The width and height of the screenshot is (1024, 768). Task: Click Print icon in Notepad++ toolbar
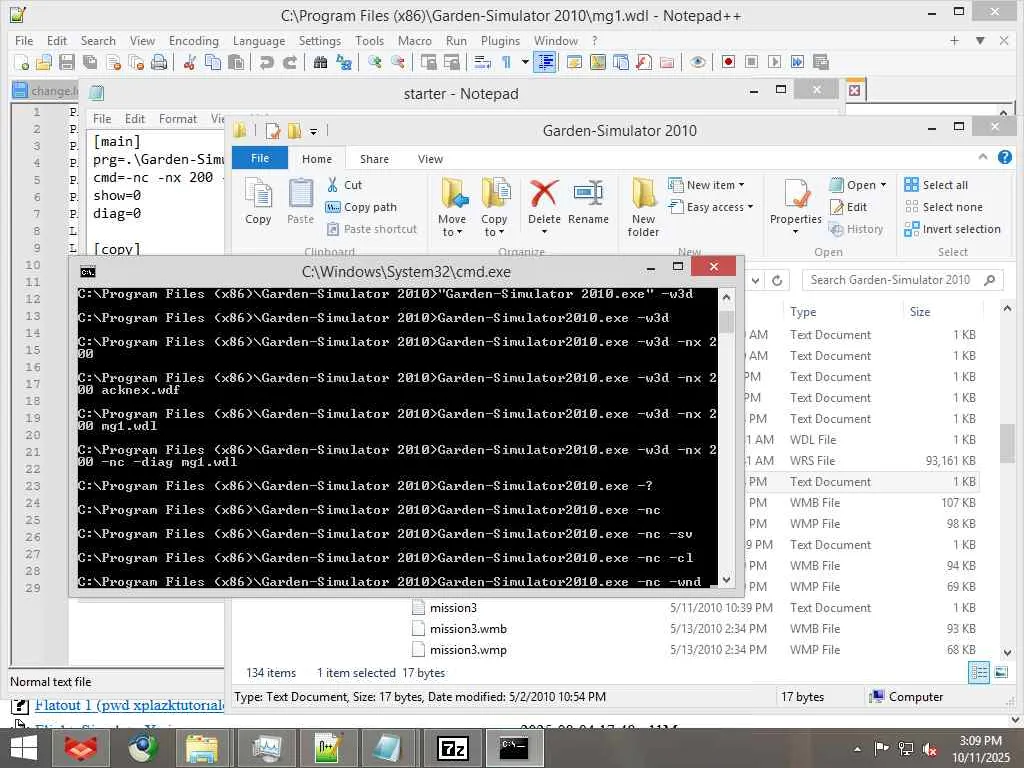159,63
